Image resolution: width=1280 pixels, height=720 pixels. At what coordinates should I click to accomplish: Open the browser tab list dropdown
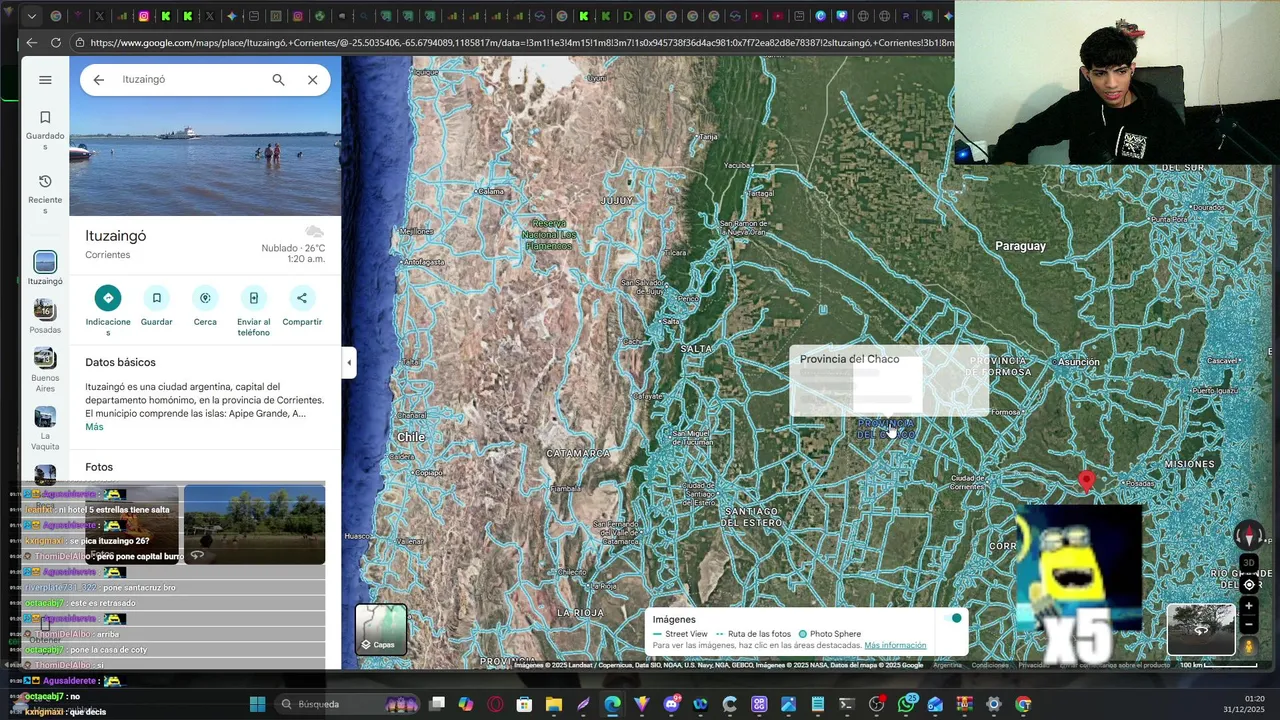pyautogui.click(x=31, y=16)
